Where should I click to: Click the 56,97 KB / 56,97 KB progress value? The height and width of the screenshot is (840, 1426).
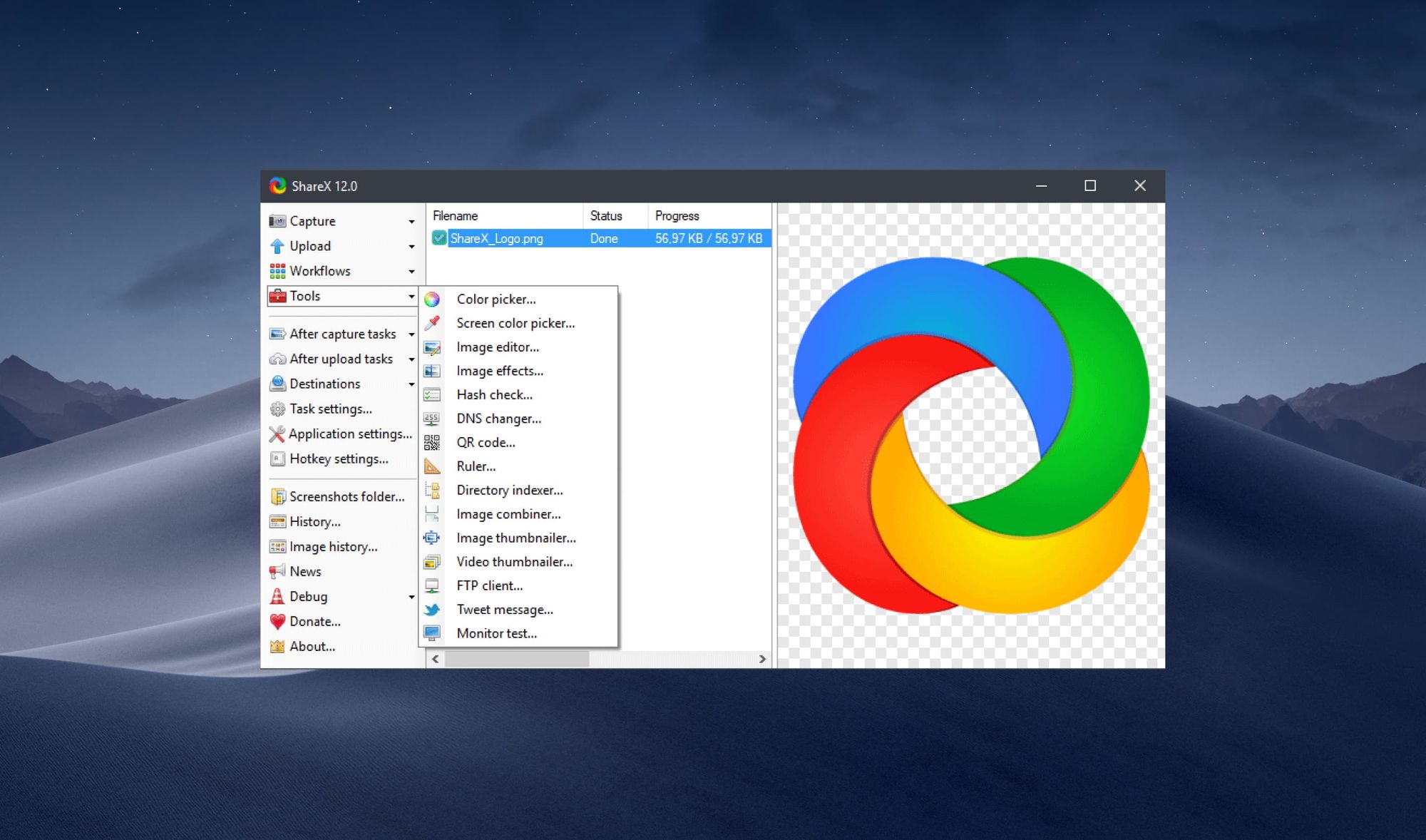point(709,238)
